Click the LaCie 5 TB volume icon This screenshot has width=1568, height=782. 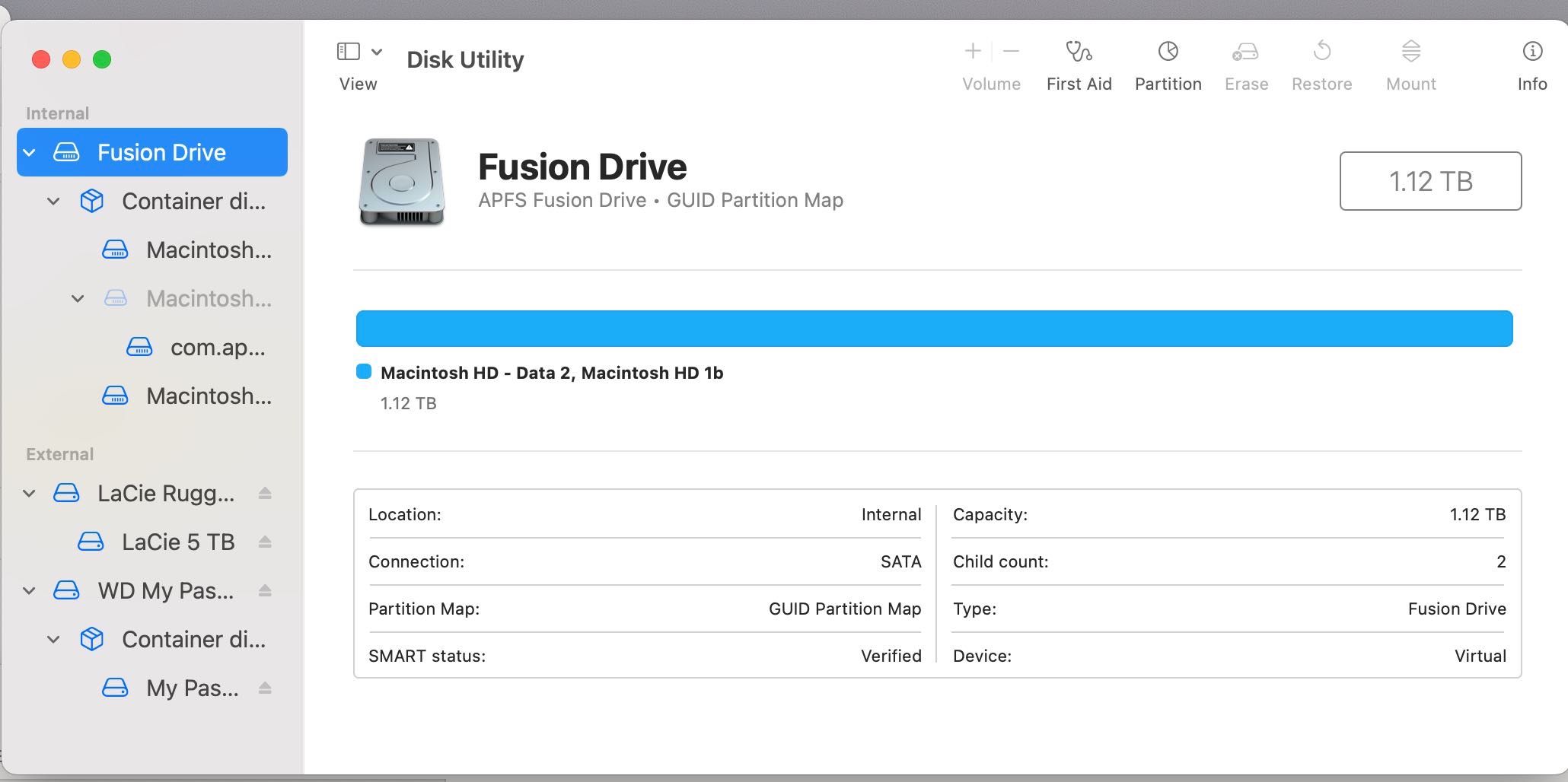(x=91, y=542)
